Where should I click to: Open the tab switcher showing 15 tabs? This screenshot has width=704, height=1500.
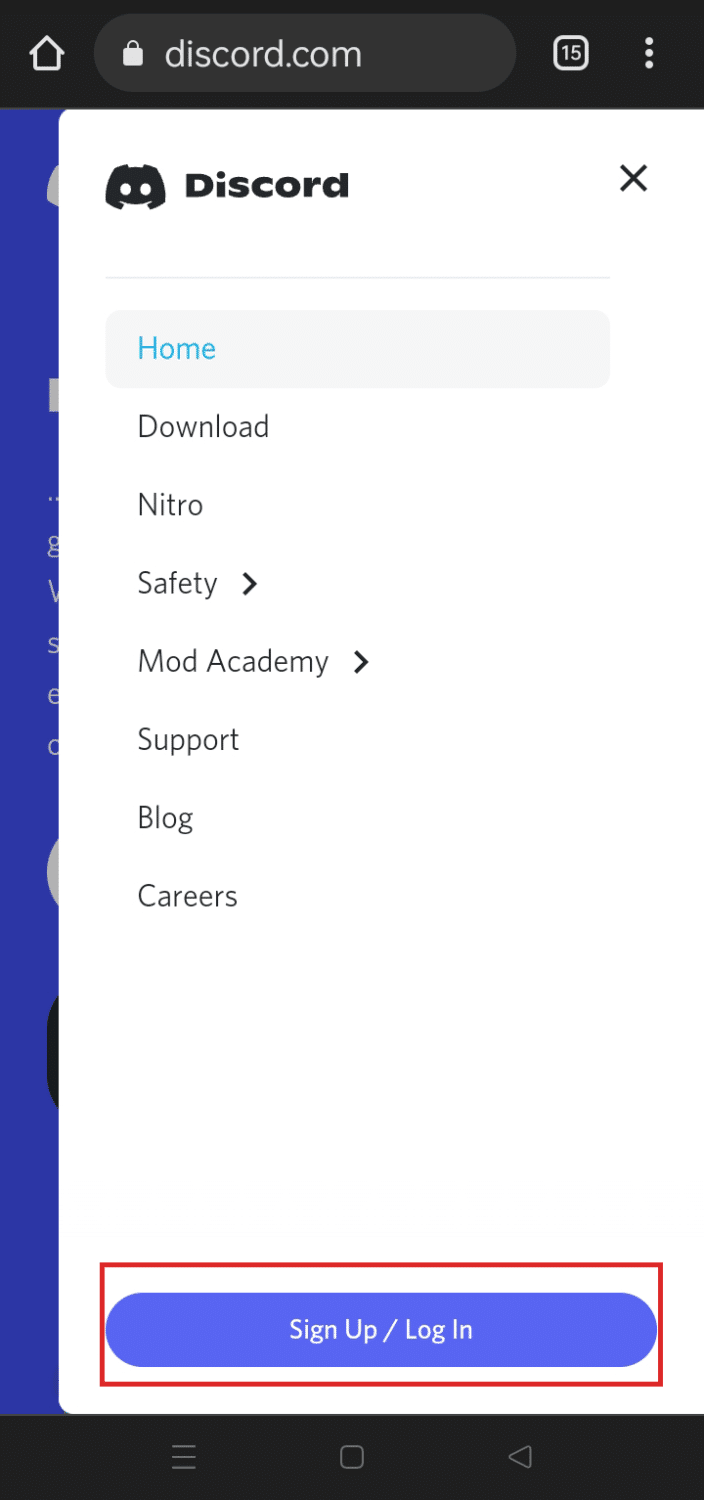click(x=570, y=54)
